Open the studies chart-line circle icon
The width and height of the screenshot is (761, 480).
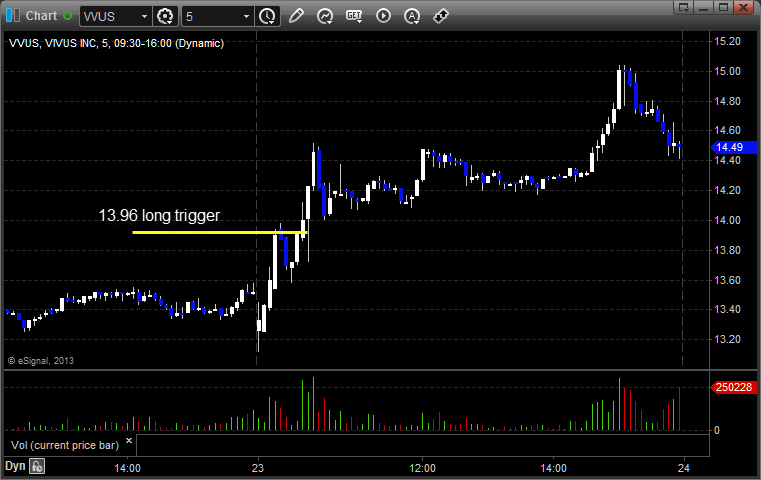tap(325, 16)
